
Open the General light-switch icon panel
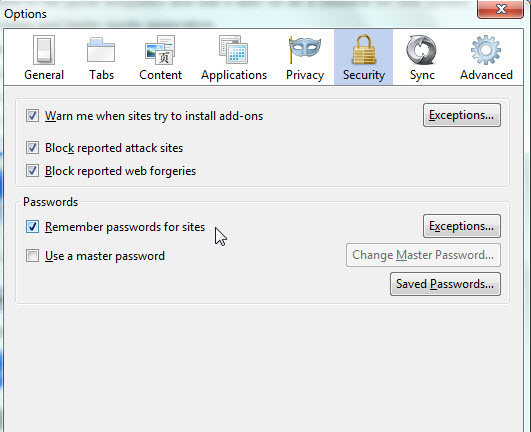(44, 50)
